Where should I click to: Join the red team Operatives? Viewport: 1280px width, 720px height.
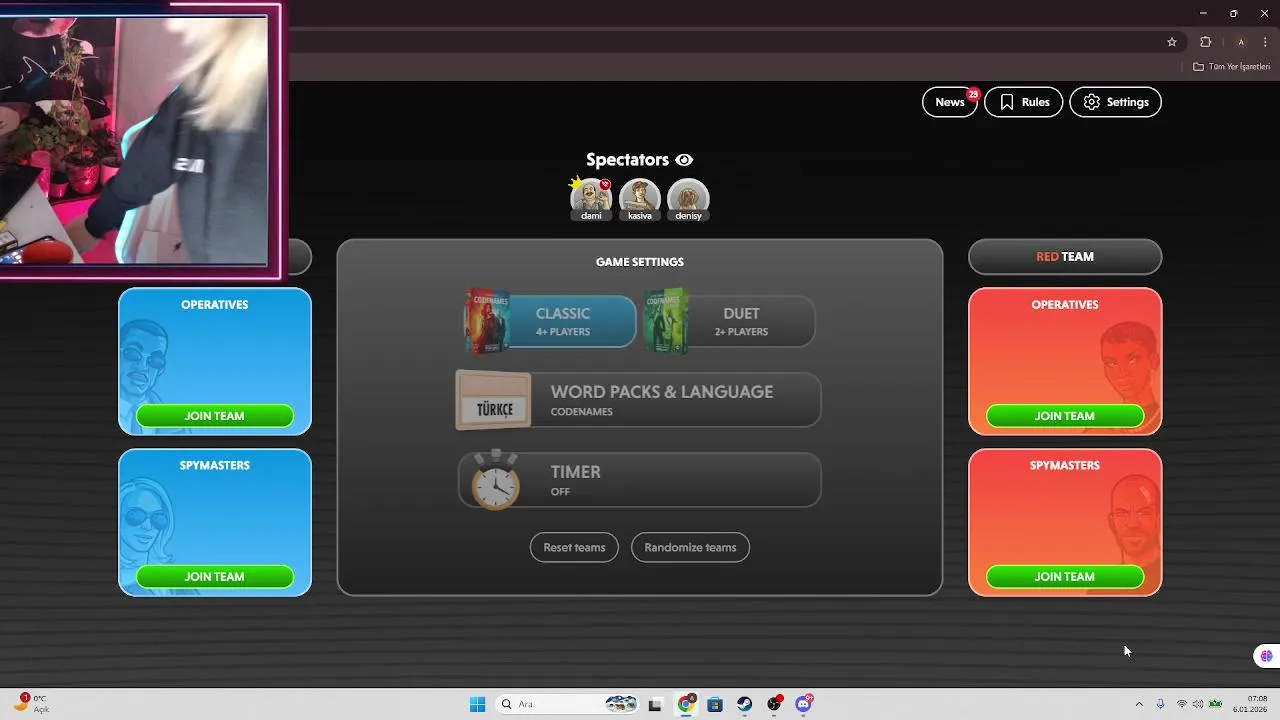1065,416
